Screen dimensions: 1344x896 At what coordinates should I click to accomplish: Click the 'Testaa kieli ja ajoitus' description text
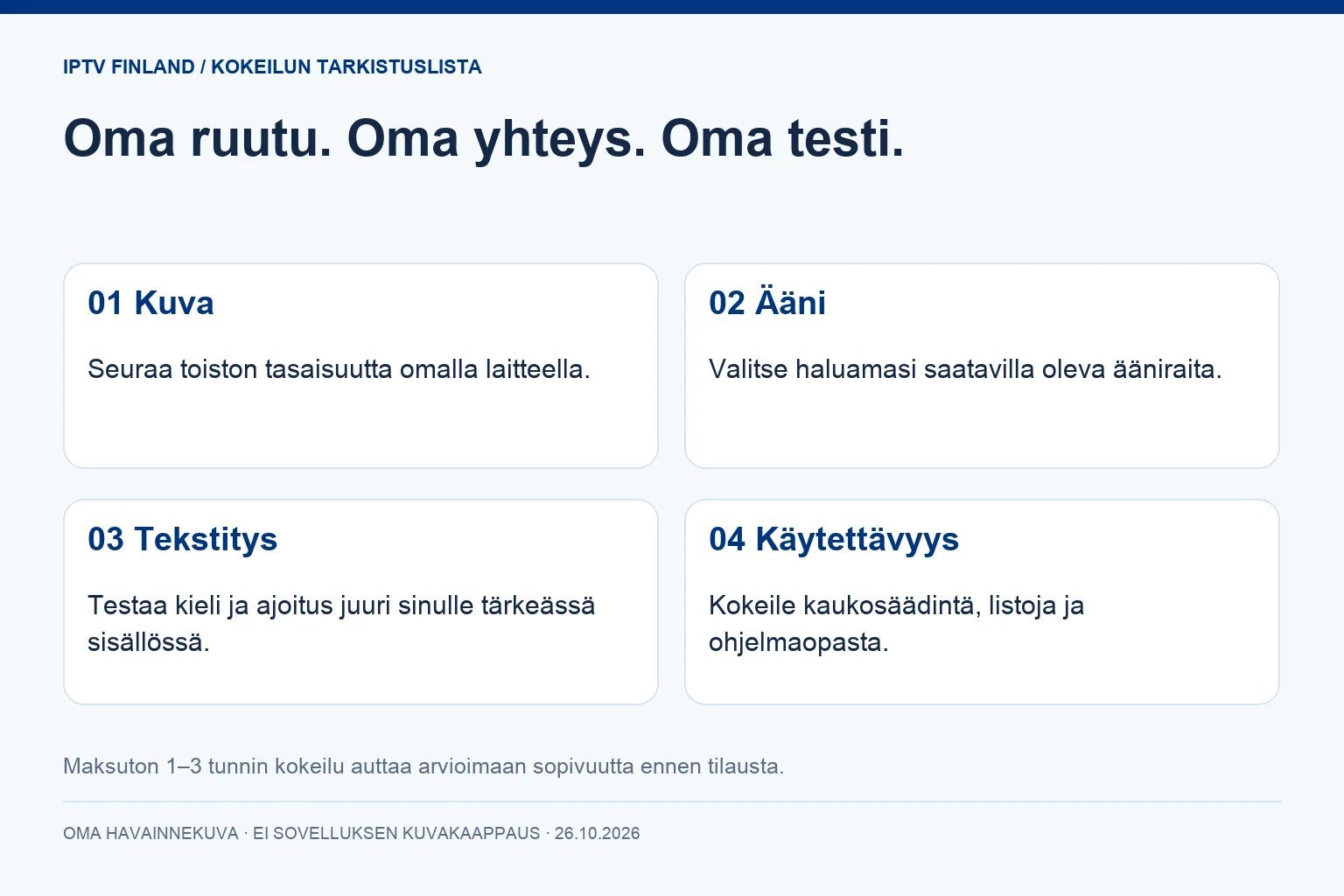coord(341,624)
